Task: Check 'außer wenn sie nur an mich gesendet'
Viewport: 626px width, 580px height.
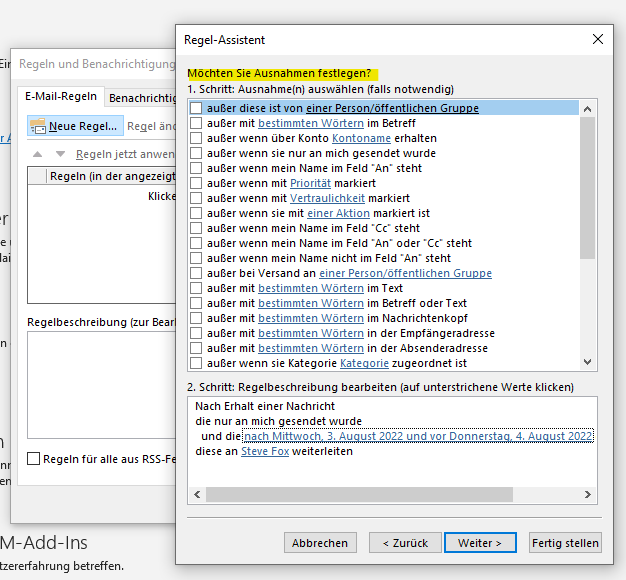Action: [x=196, y=153]
